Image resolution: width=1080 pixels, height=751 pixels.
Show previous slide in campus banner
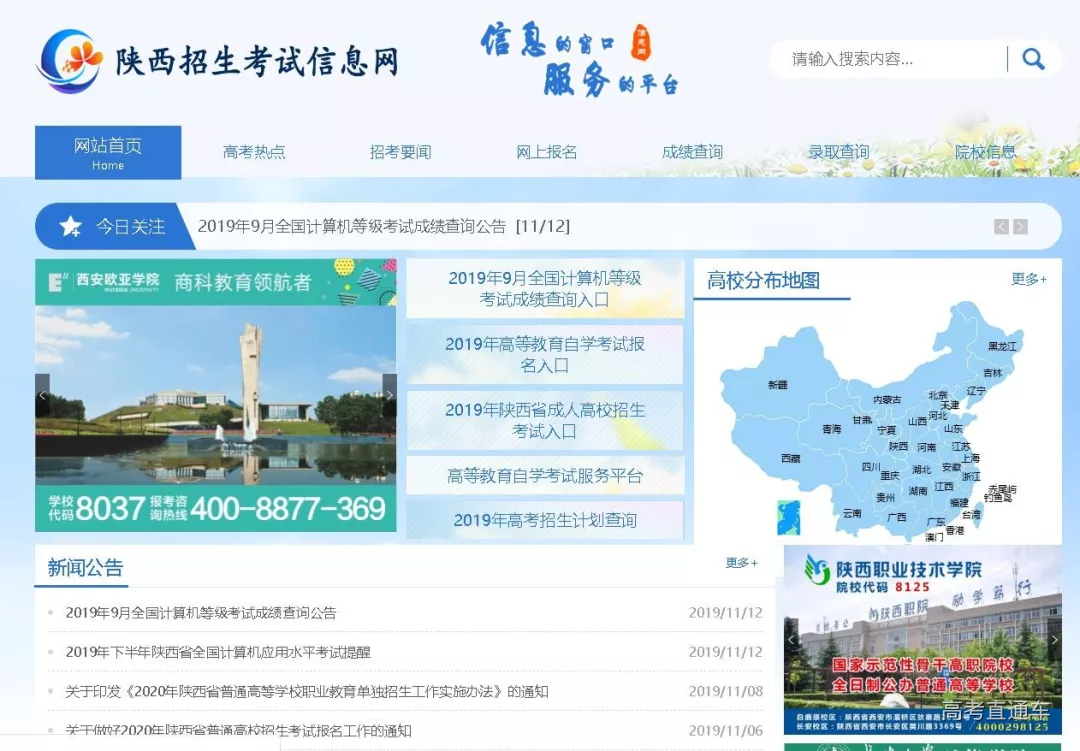pos(42,396)
